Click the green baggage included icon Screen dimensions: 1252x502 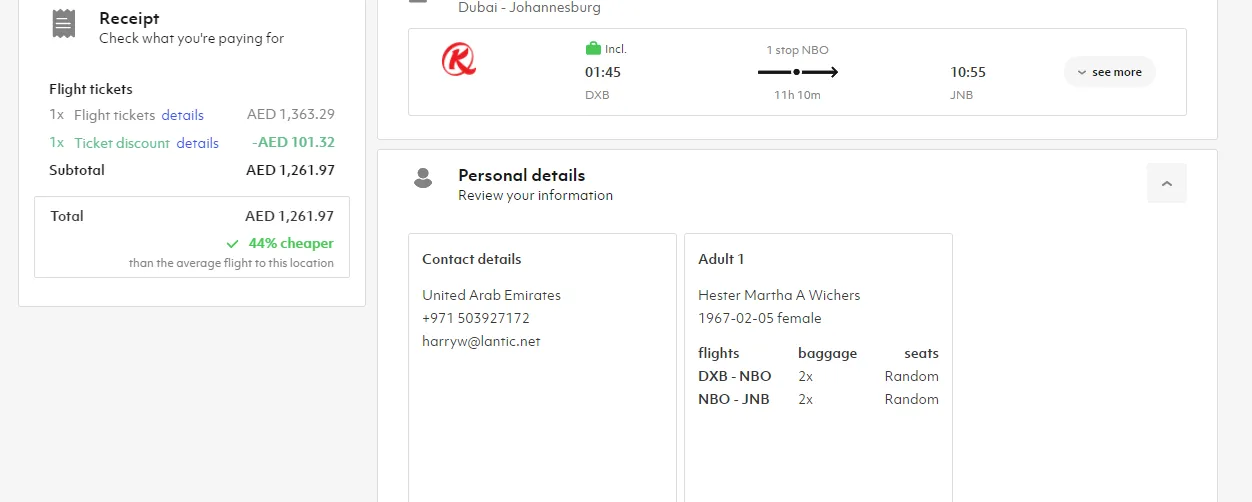coord(593,49)
